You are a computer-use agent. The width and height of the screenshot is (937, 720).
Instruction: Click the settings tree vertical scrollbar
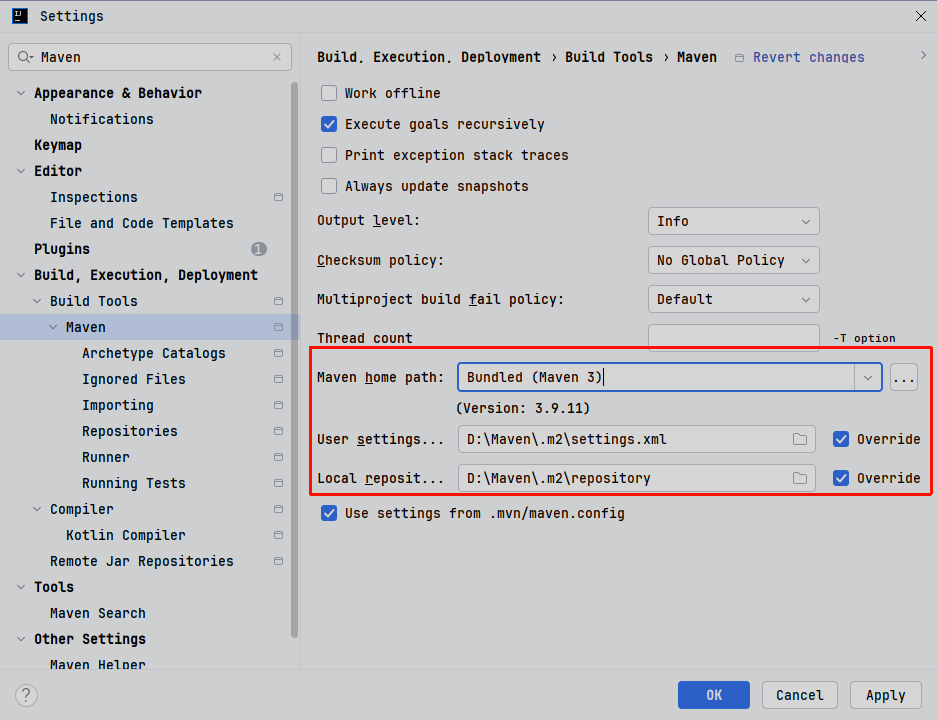294,360
